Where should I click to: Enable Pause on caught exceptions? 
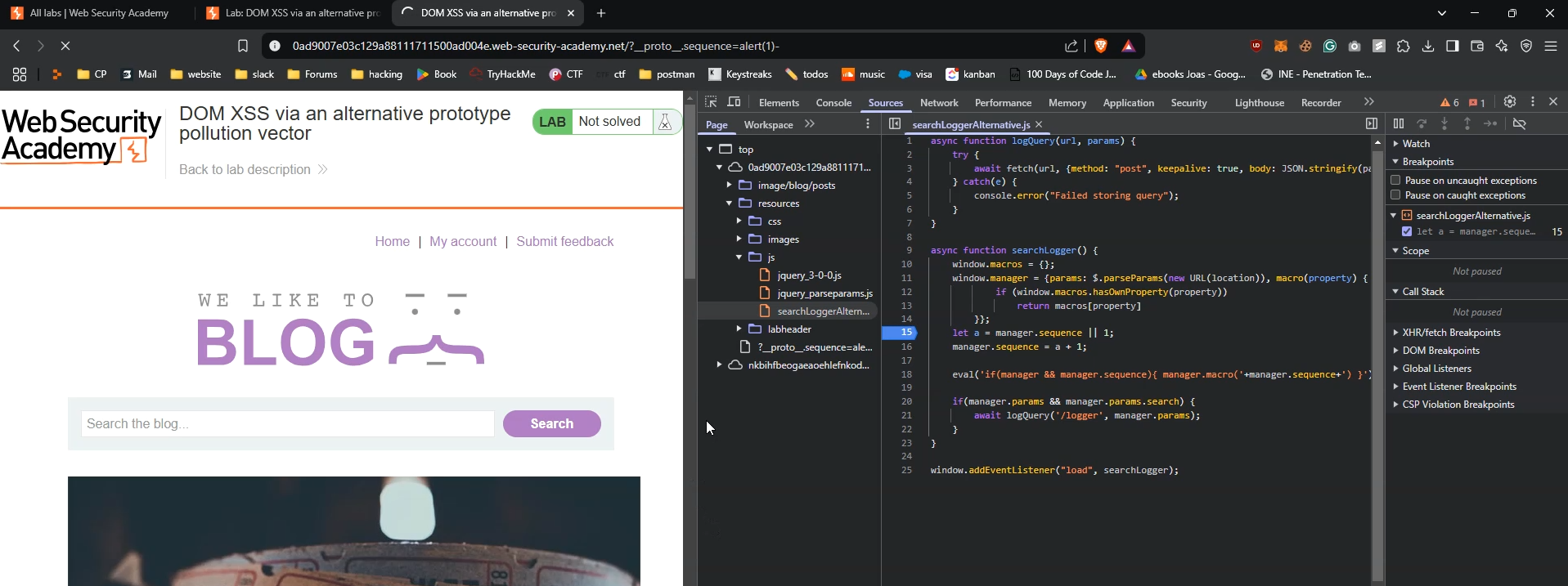click(1396, 195)
